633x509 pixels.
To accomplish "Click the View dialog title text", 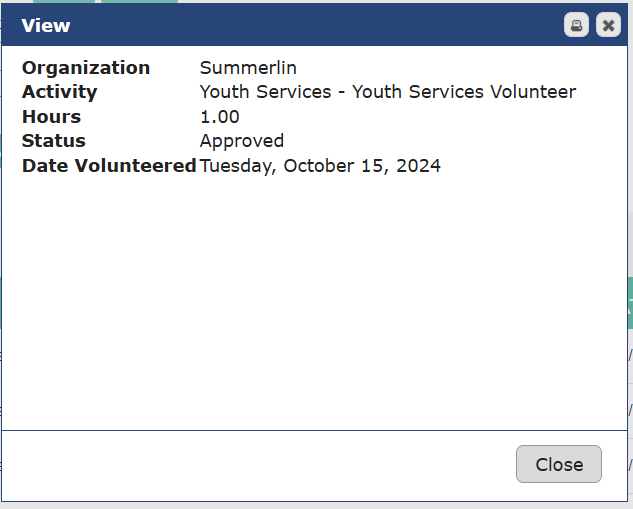I will click(x=46, y=25).
